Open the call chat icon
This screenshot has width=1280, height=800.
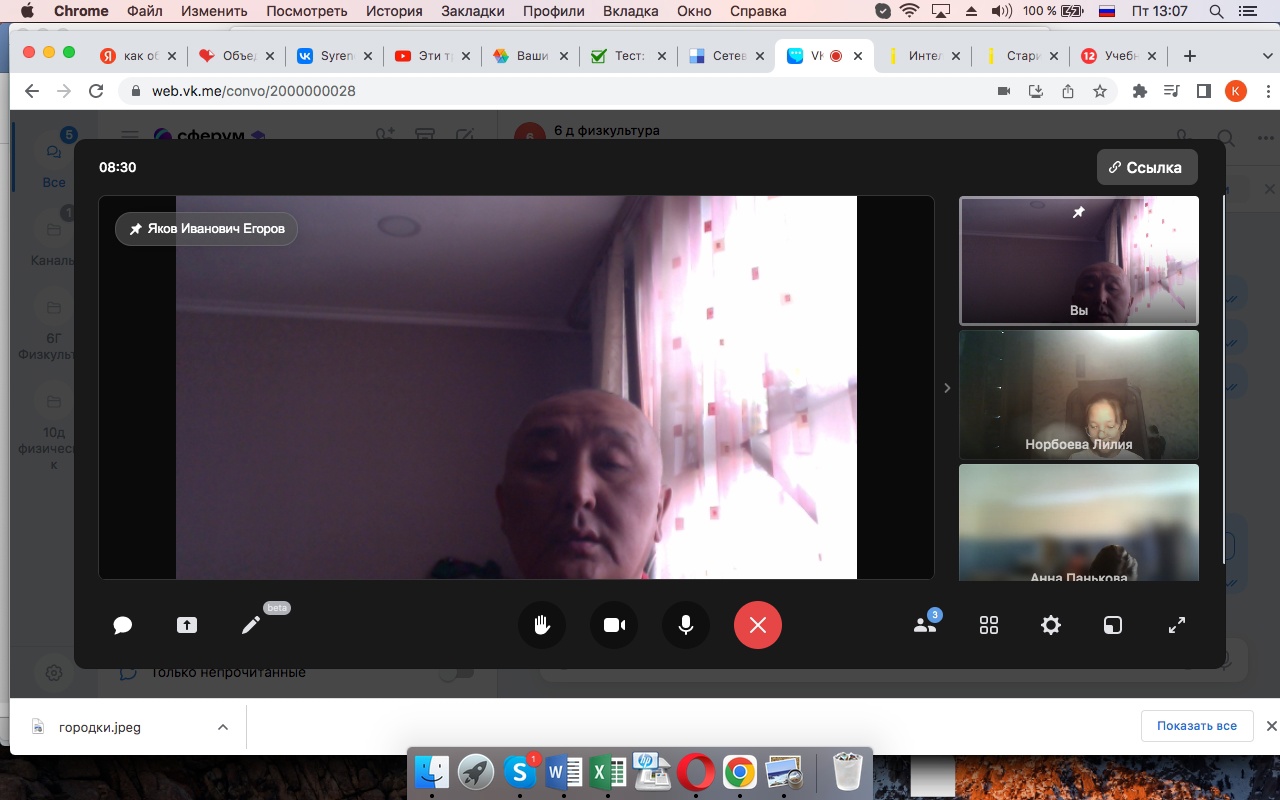pyautogui.click(x=123, y=625)
